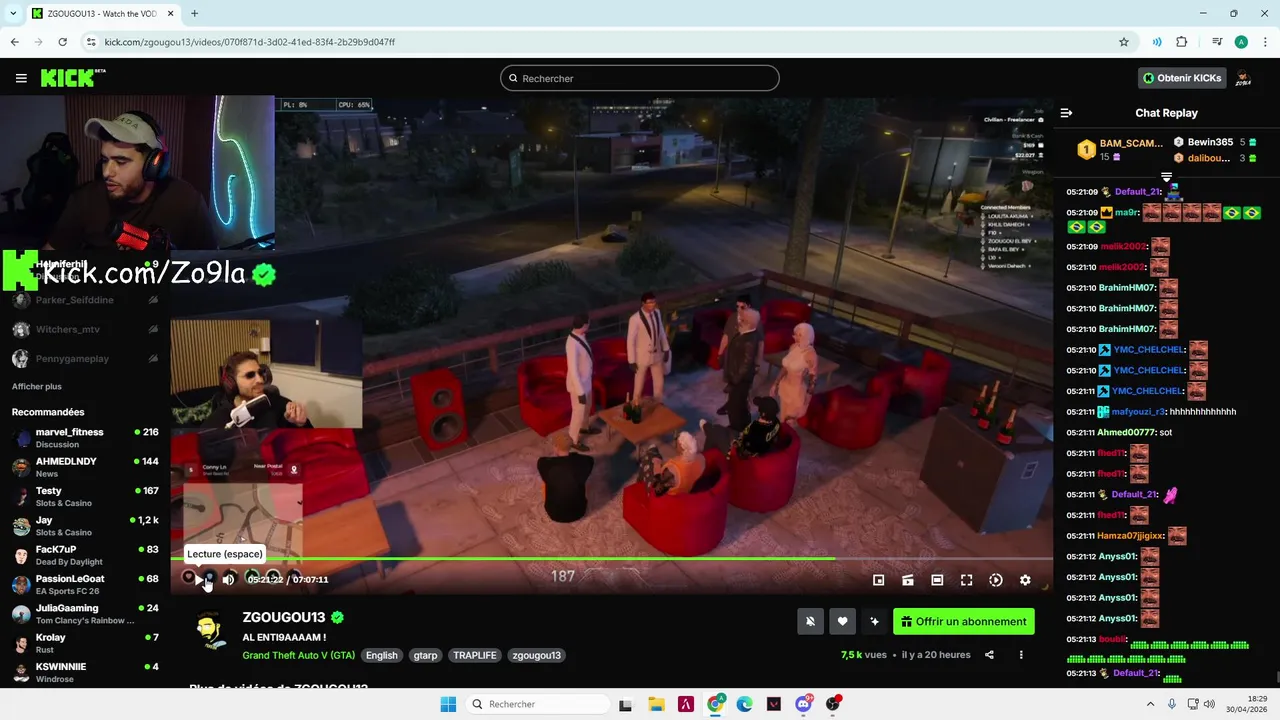1280x720 pixels.
Task: Open playback speed options
Action: click(996, 580)
